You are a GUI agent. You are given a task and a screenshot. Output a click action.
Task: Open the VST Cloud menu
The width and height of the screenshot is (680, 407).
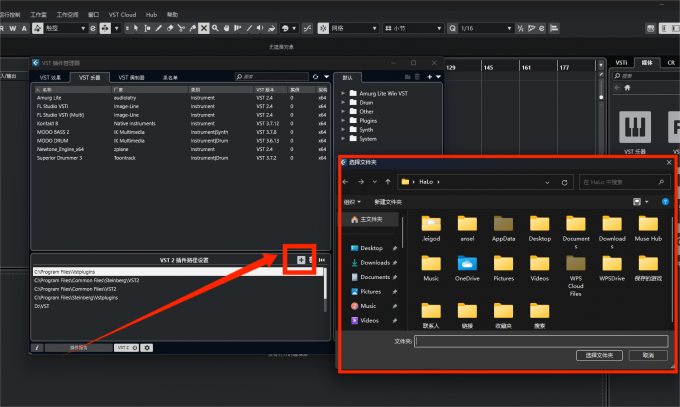(122, 15)
